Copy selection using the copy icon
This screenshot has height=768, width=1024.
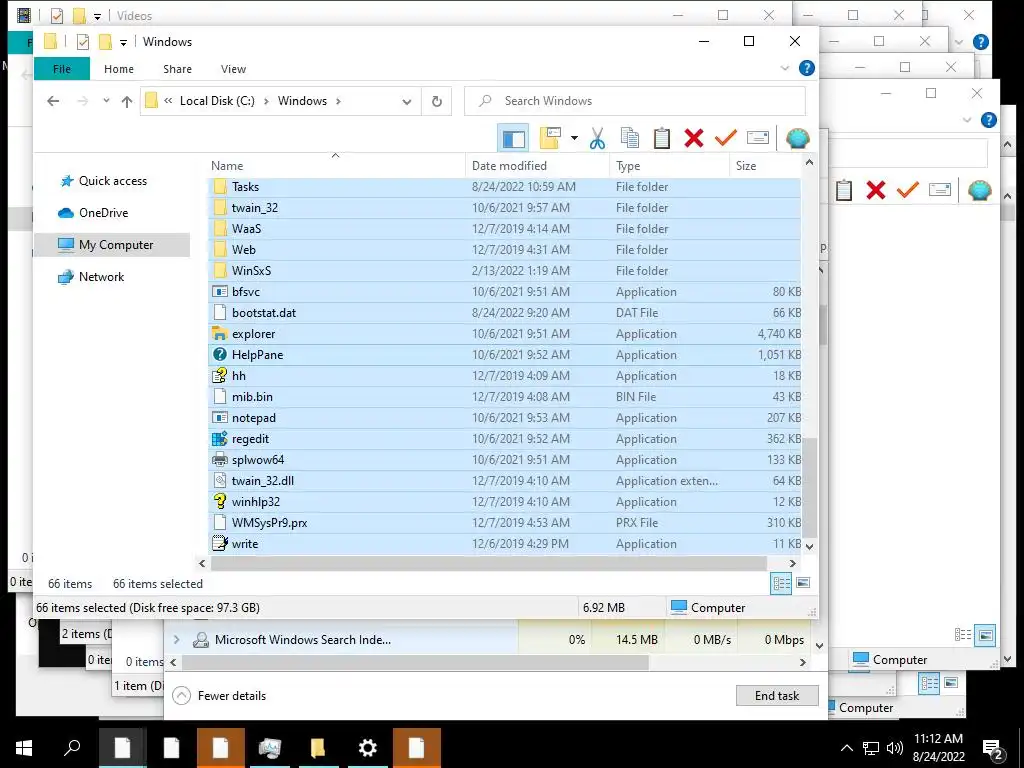[630, 138]
